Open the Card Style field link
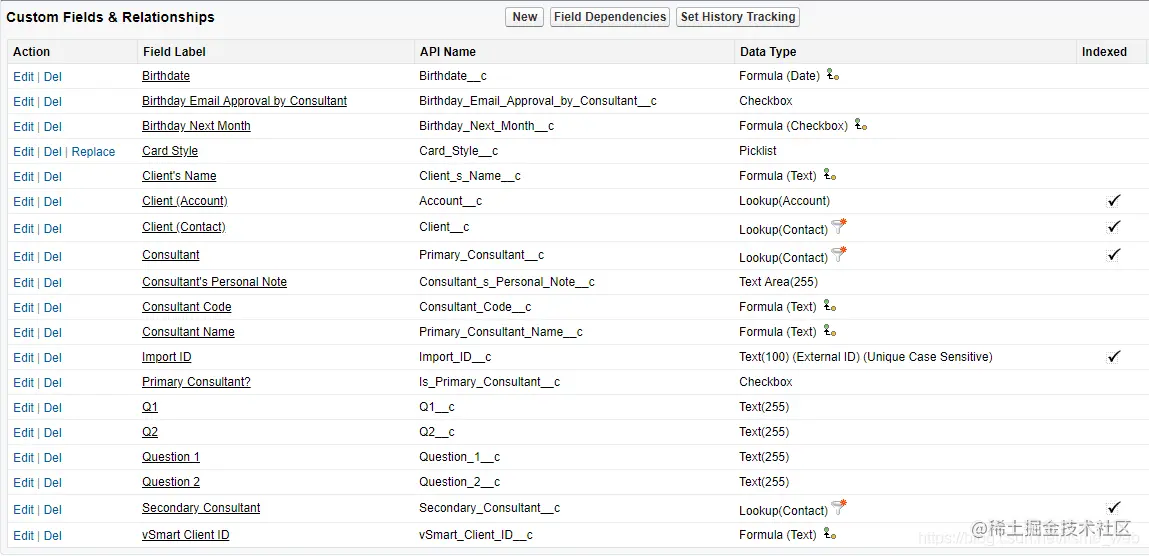This screenshot has height=556, width=1149. 170,151
